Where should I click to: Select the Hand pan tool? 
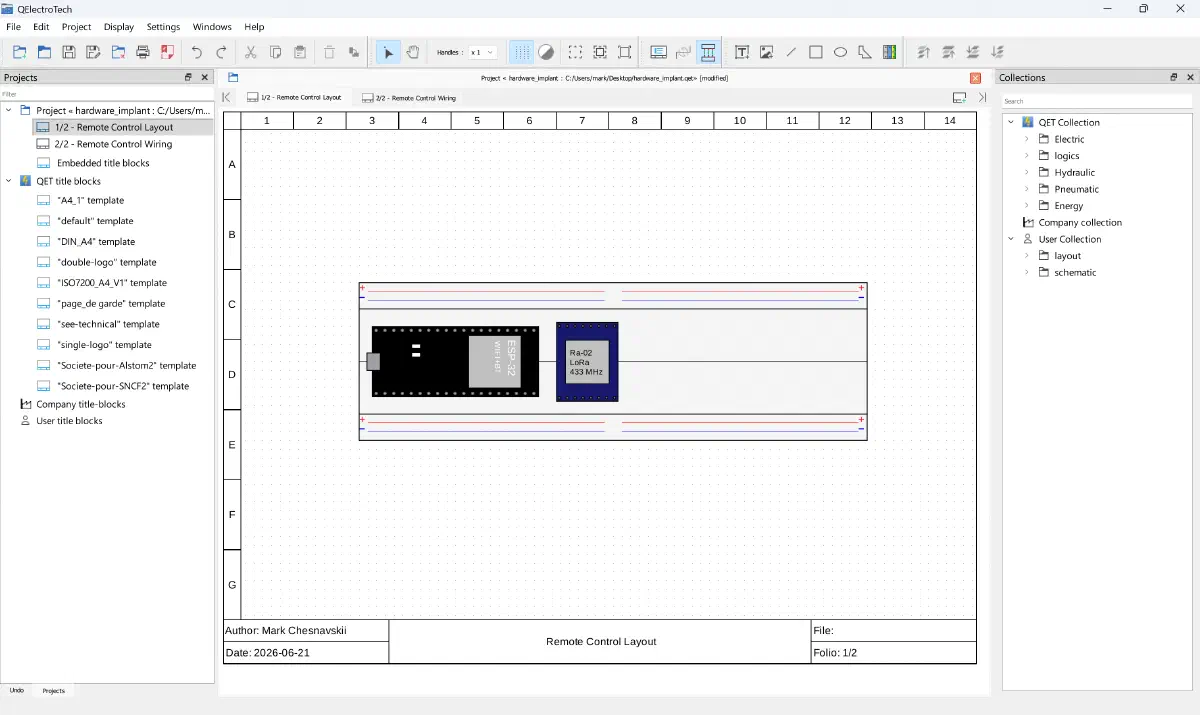(x=413, y=52)
